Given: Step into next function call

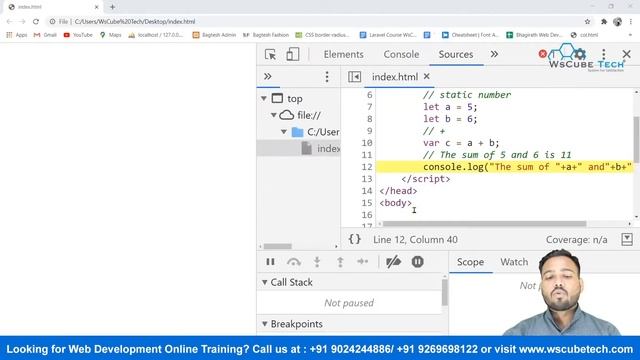Looking at the screenshot, I should [x=317, y=262].
